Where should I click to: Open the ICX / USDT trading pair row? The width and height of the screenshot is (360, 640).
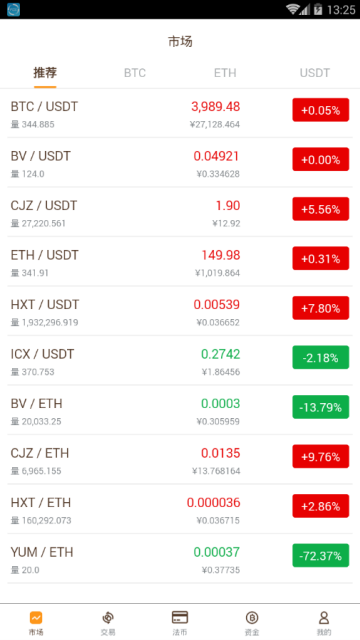point(180,360)
